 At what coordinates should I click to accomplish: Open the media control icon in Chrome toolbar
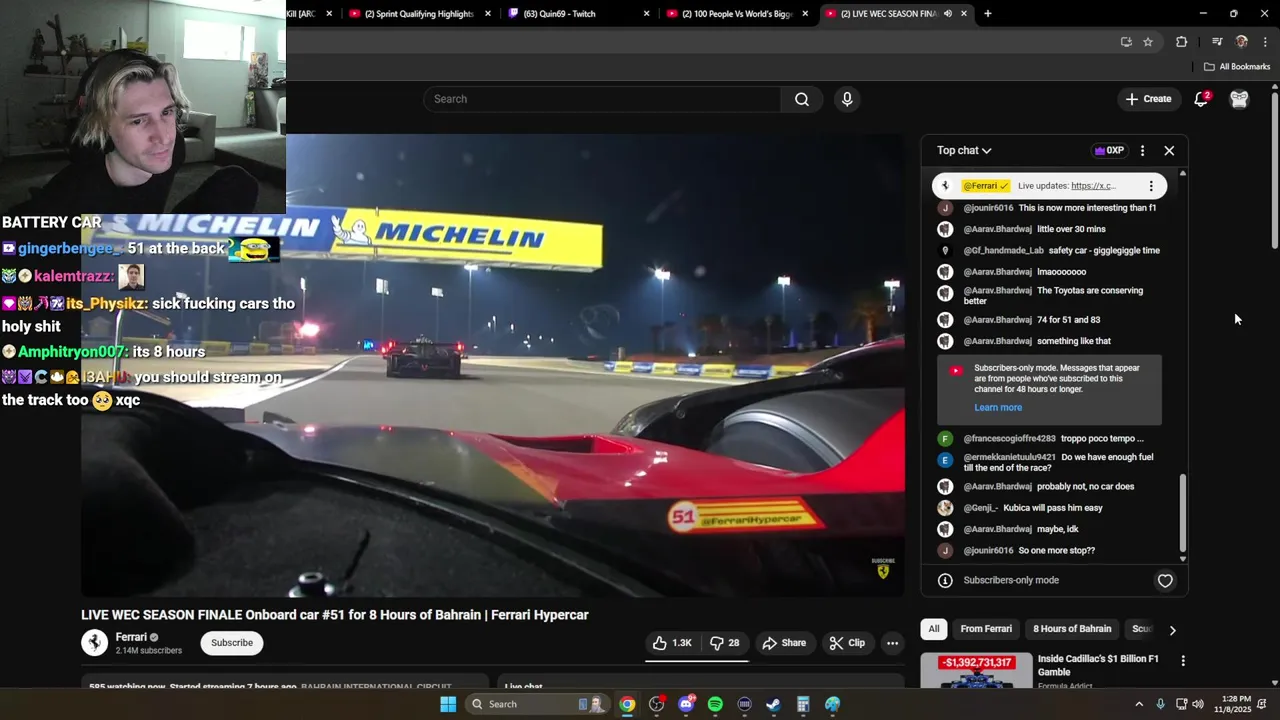point(1217,42)
